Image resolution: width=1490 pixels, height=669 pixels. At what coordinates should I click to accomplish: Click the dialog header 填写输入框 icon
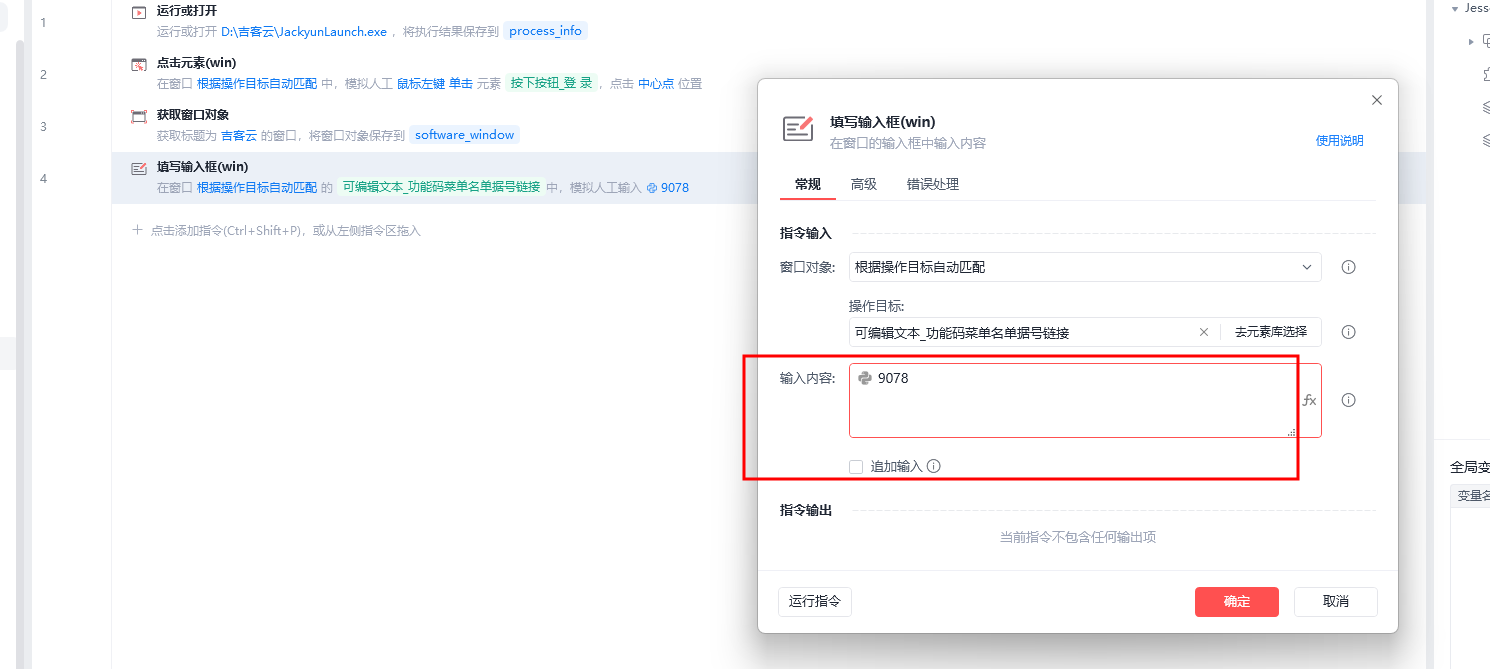(797, 130)
